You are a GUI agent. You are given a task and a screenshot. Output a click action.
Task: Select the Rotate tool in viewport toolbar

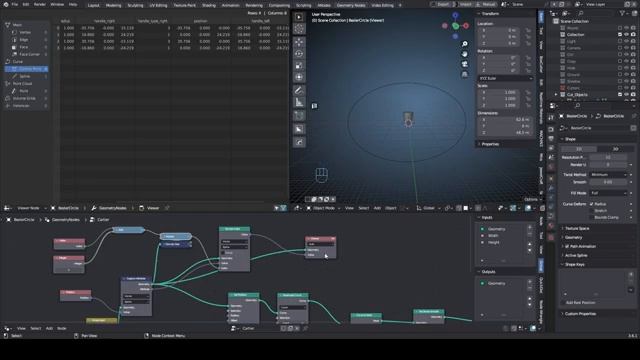click(x=299, y=54)
